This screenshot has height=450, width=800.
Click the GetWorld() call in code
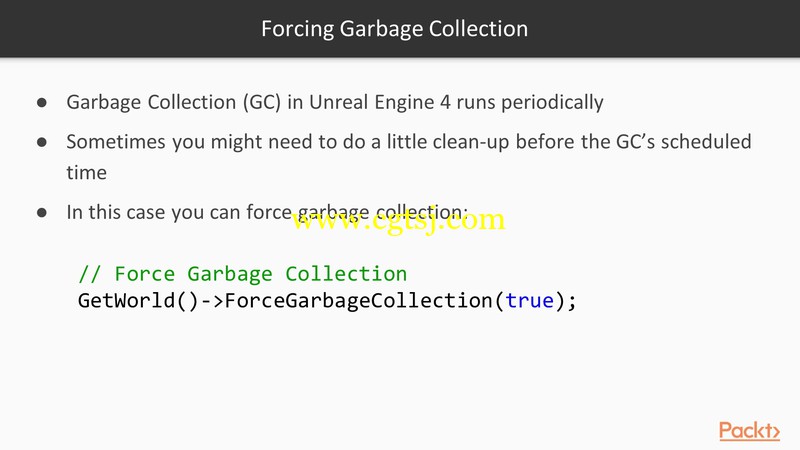138,301
